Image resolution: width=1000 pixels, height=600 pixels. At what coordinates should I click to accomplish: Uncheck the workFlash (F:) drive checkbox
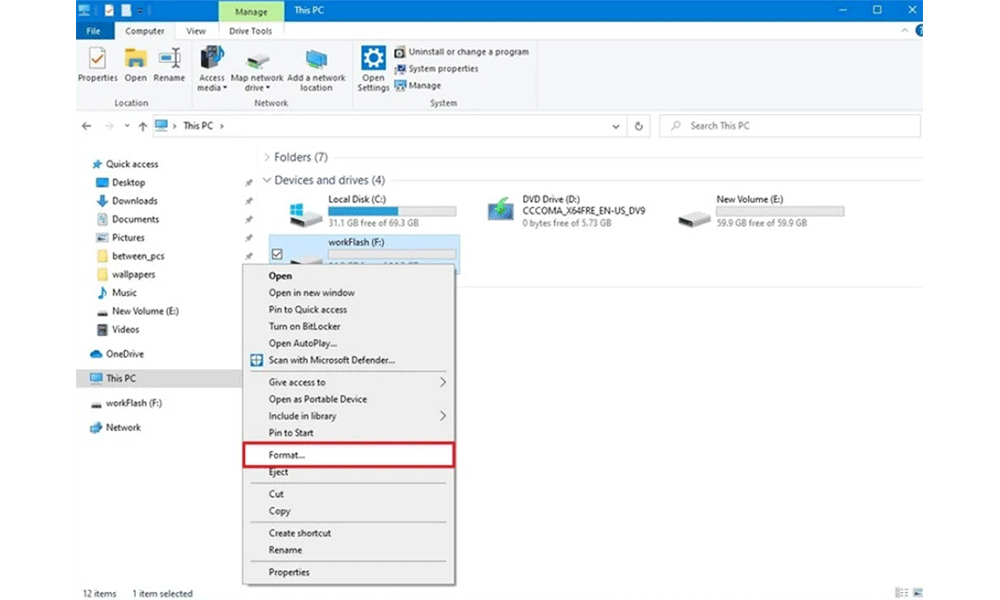coord(277,254)
